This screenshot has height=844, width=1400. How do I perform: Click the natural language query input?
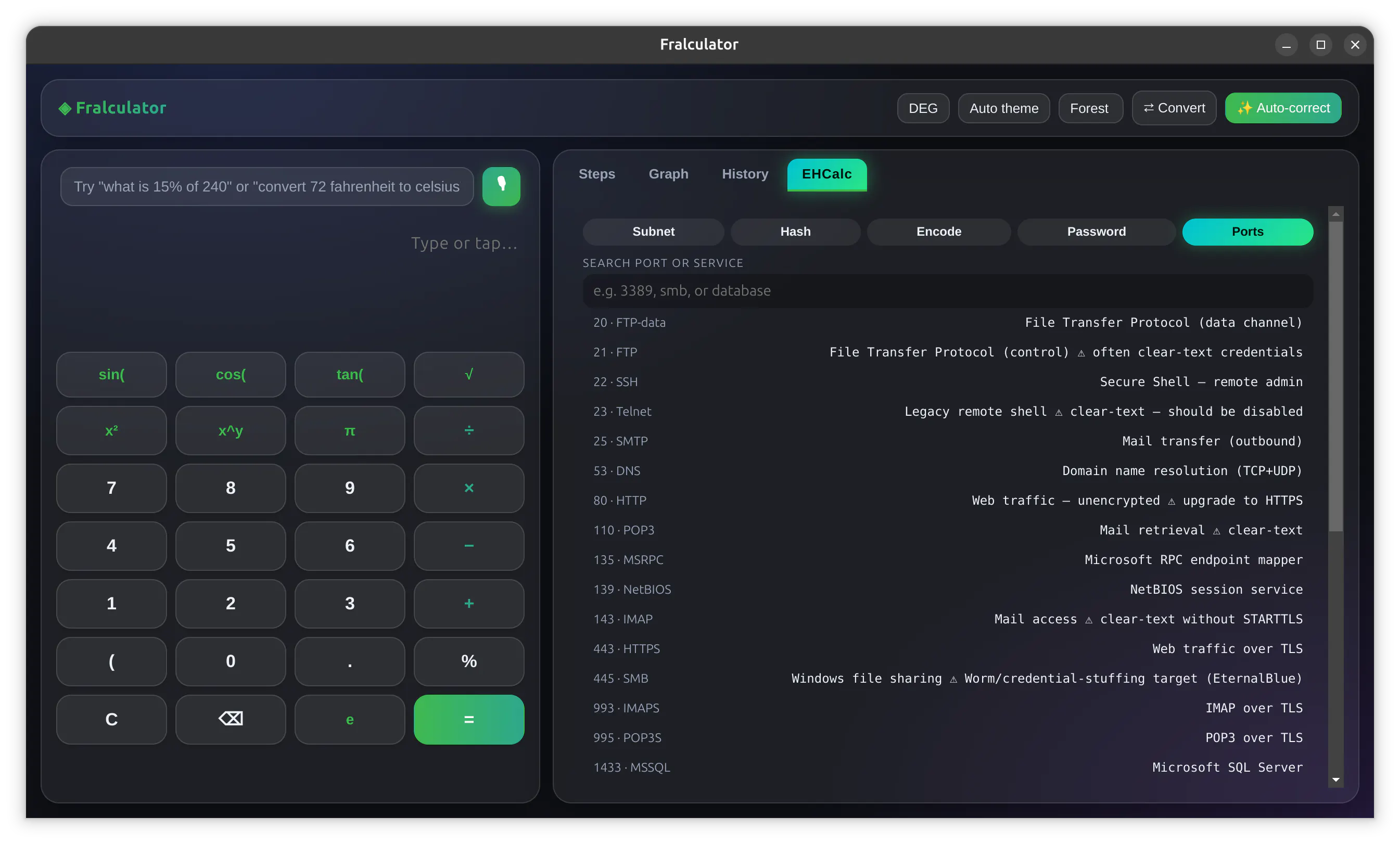pyautogui.click(x=267, y=186)
